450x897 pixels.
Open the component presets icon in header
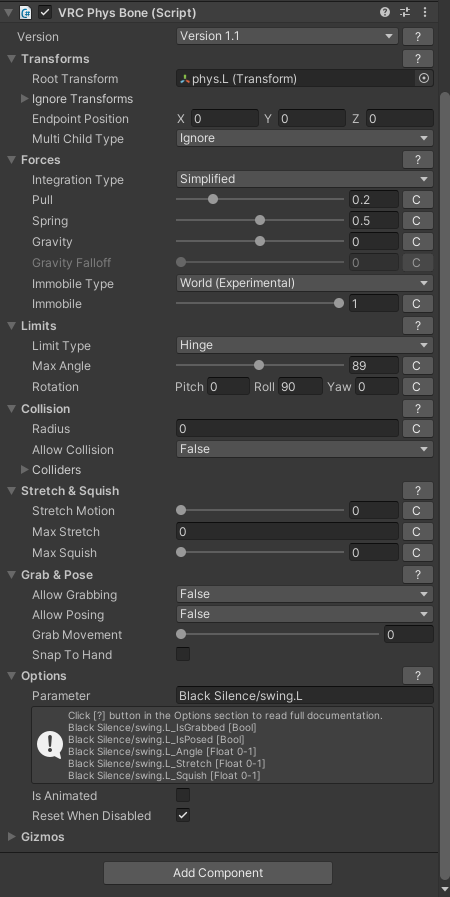[x=405, y=12]
